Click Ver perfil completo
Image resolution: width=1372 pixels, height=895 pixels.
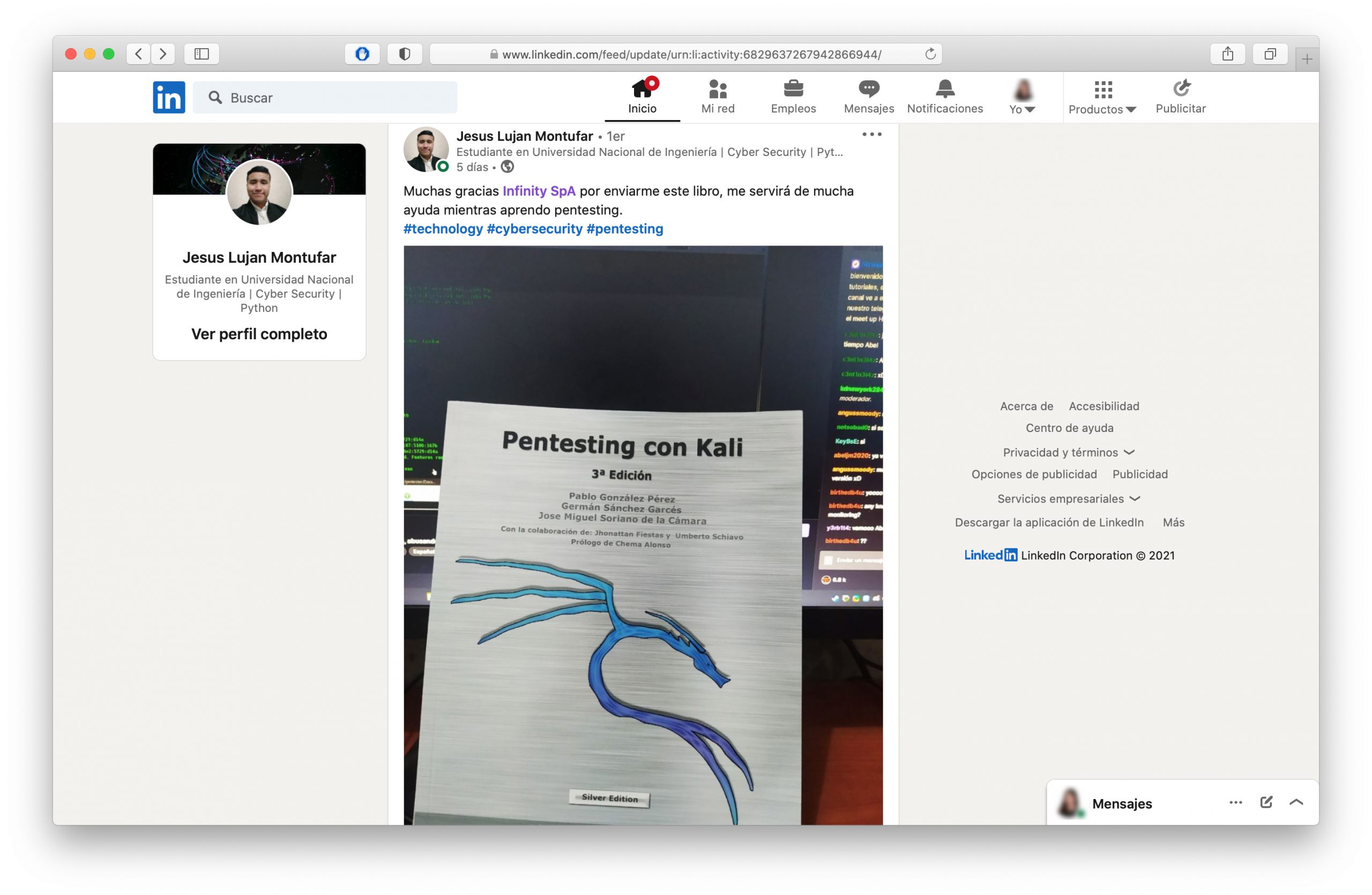tap(259, 334)
